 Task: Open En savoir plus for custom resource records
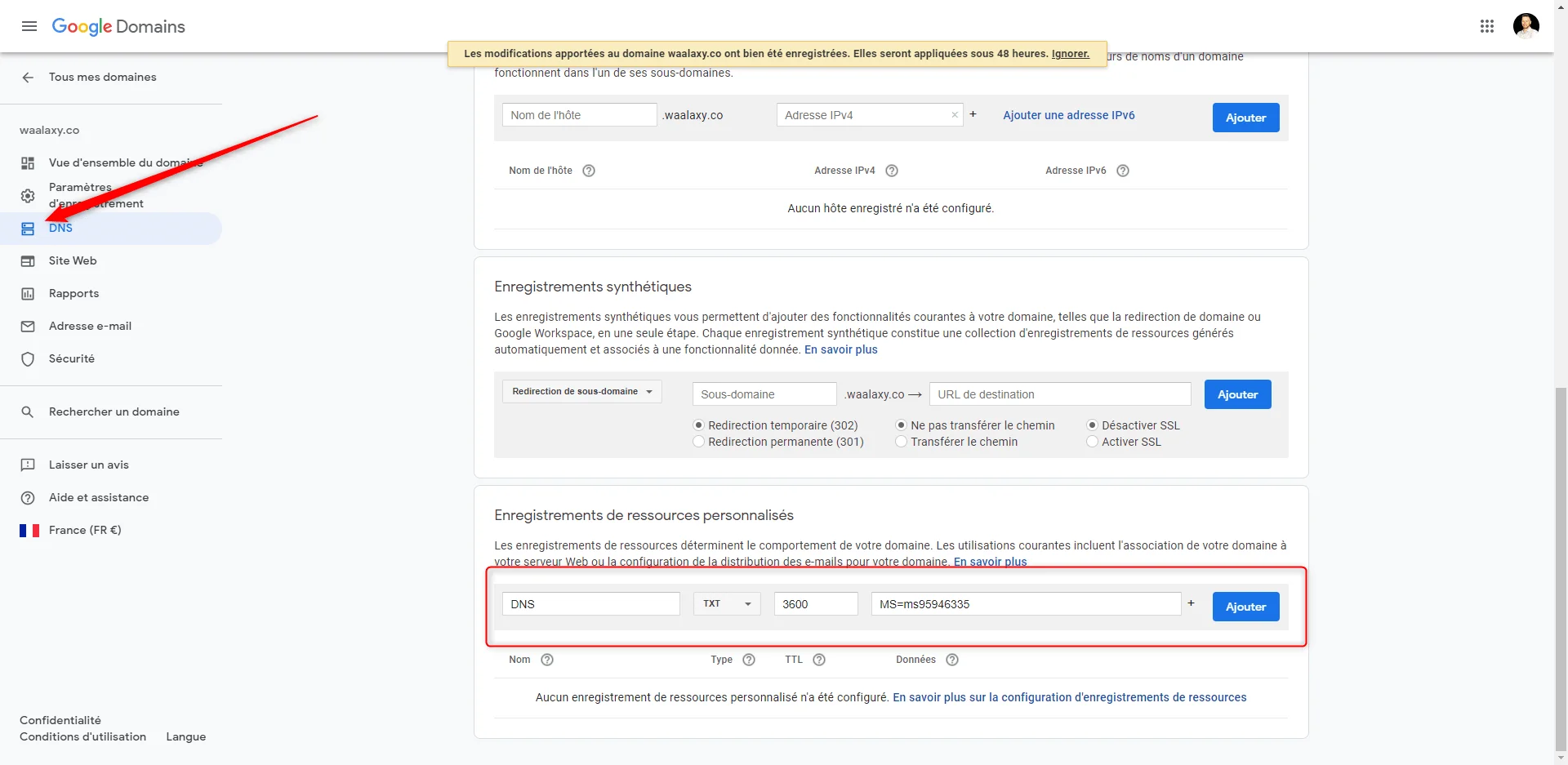[x=990, y=562]
